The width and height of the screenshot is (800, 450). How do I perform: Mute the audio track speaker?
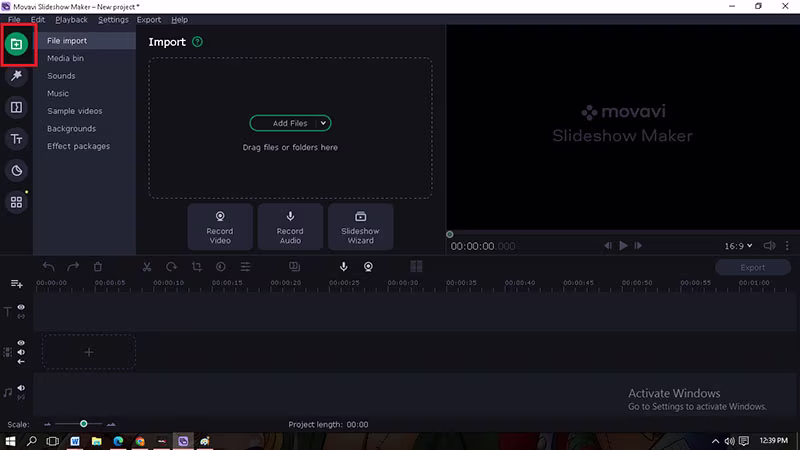(x=21, y=388)
